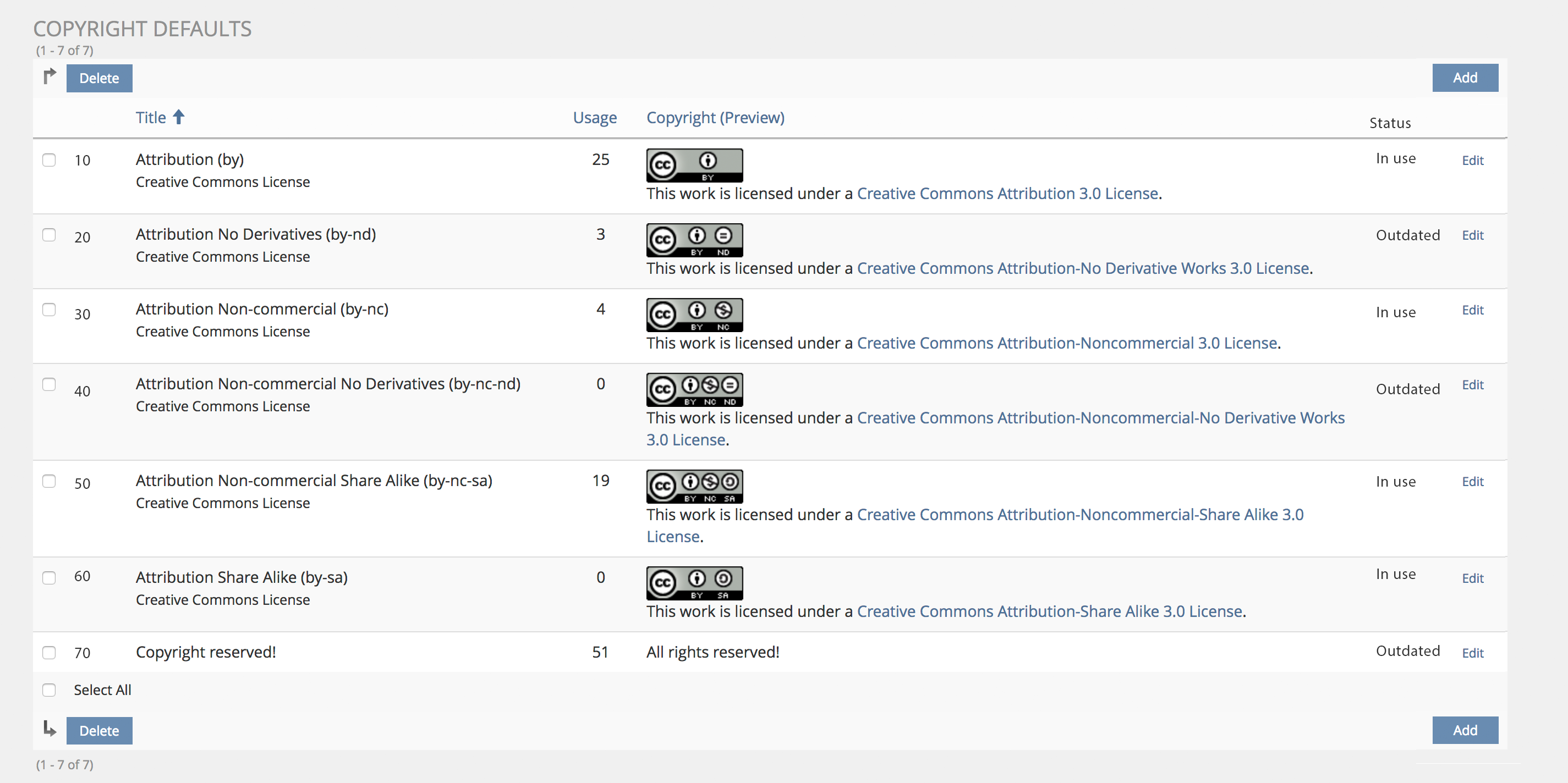Open Creative Commons Attribution 3.0 License link
The image size is (1568, 783).
[x=1007, y=194]
